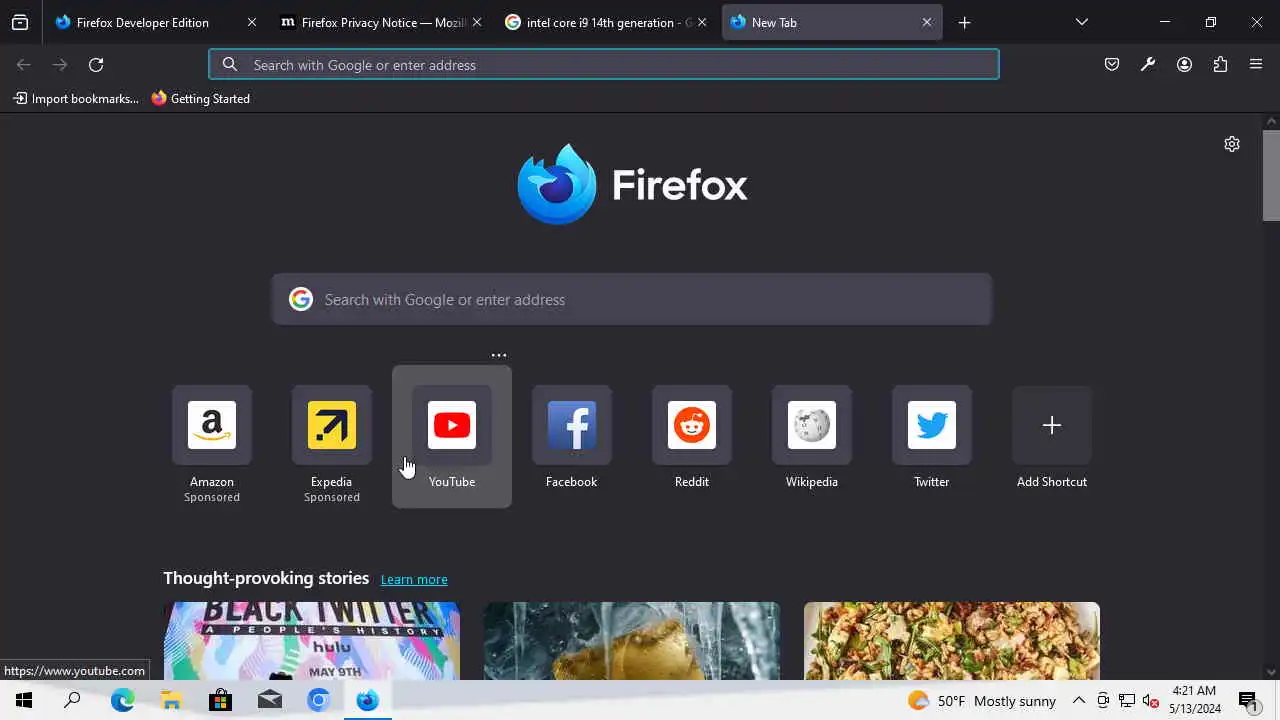Open Windows taskbar search
Image resolution: width=1280 pixels, height=720 pixels.
(72, 700)
